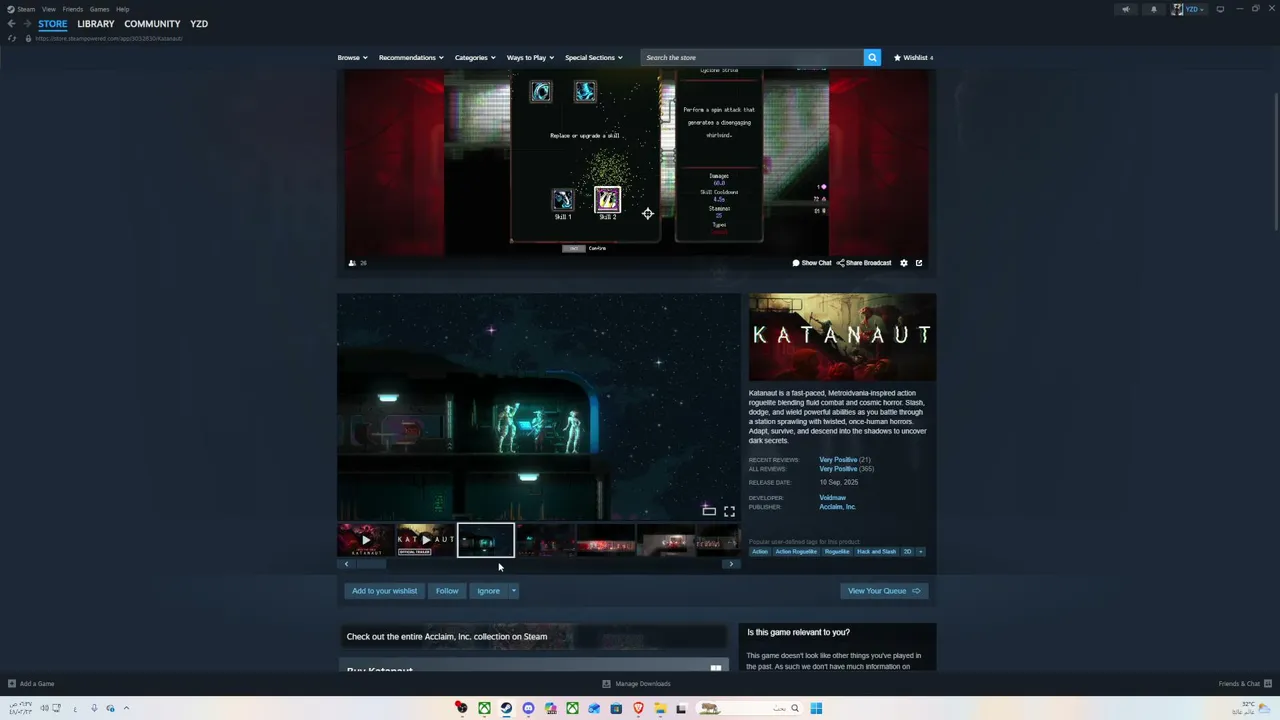The height and width of the screenshot is (720, 1280).
Task: Open the Games menu
Action: click(x=99, y=9)
